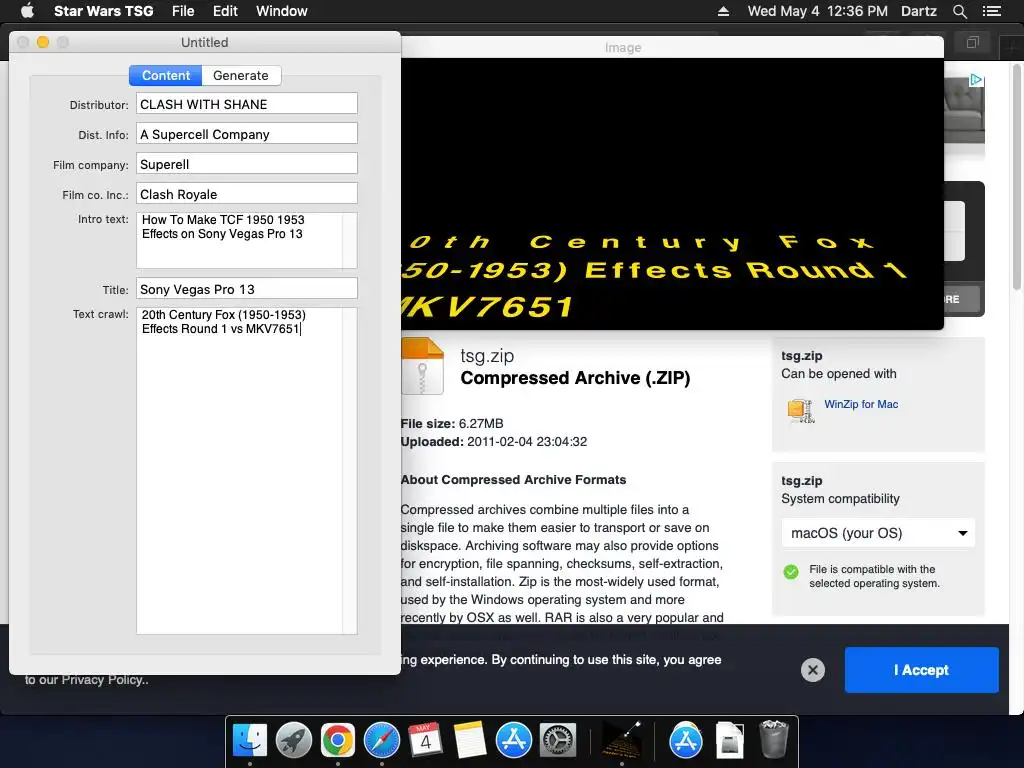Expand the System compatibility macOS dropdown

878,533
